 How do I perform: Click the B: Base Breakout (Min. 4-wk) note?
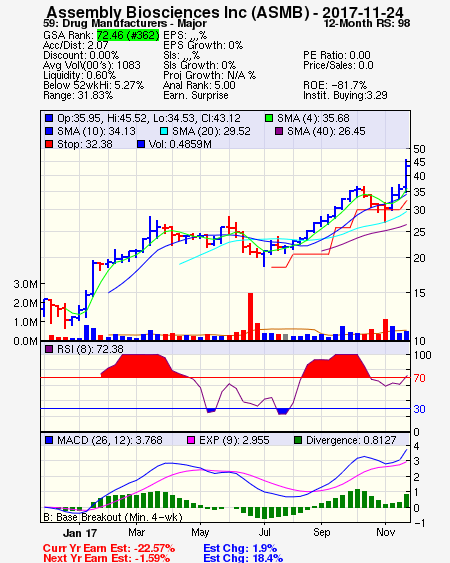coord(113,517)
